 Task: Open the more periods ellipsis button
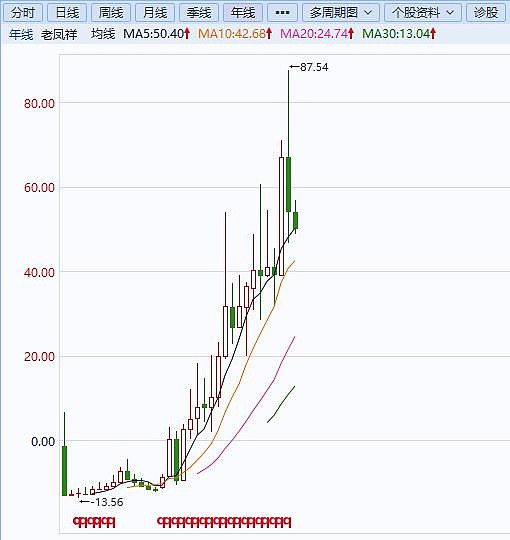(x=282, y=13)
